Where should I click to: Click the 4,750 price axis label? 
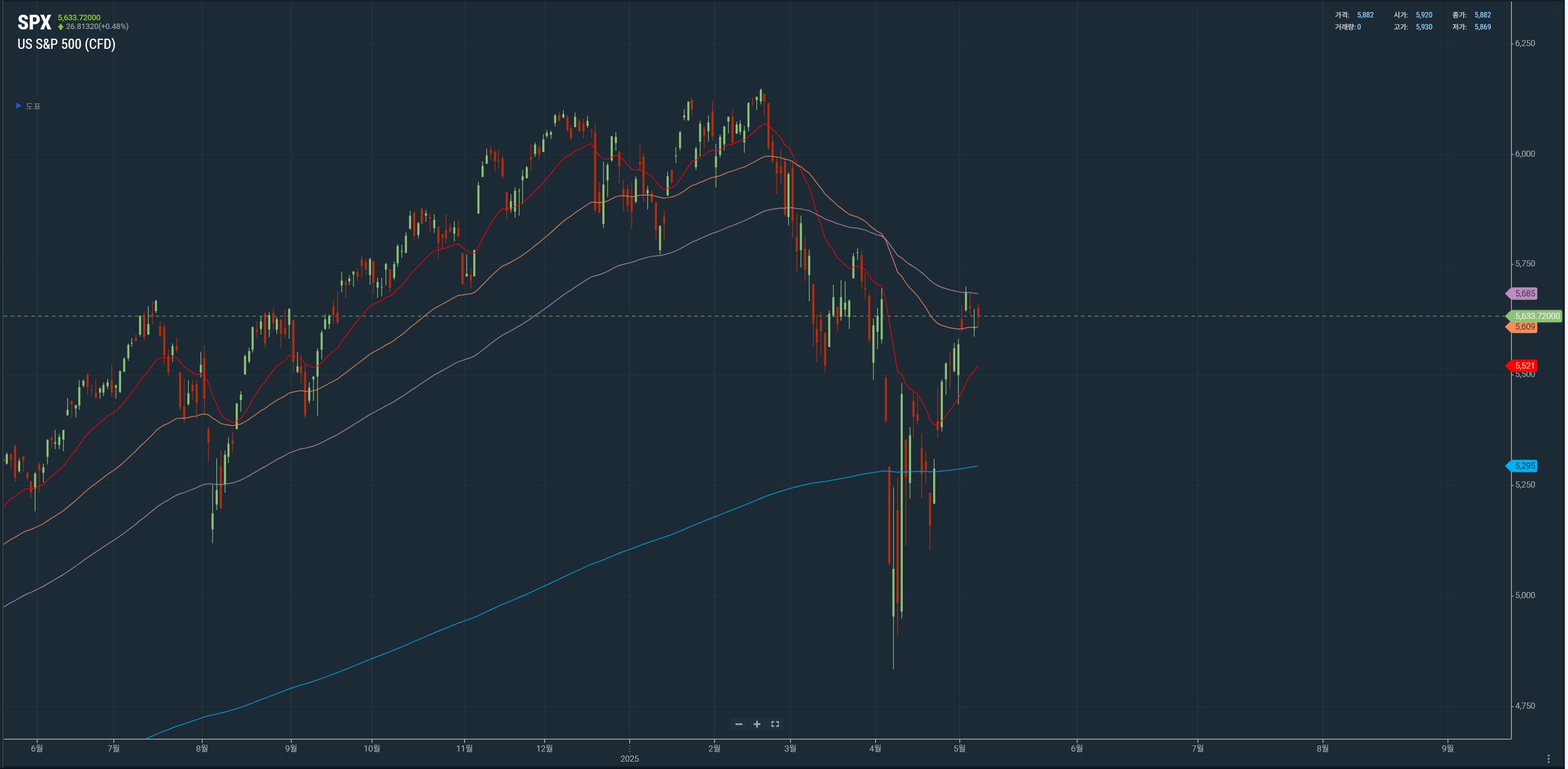click(x=1525, y=706)
